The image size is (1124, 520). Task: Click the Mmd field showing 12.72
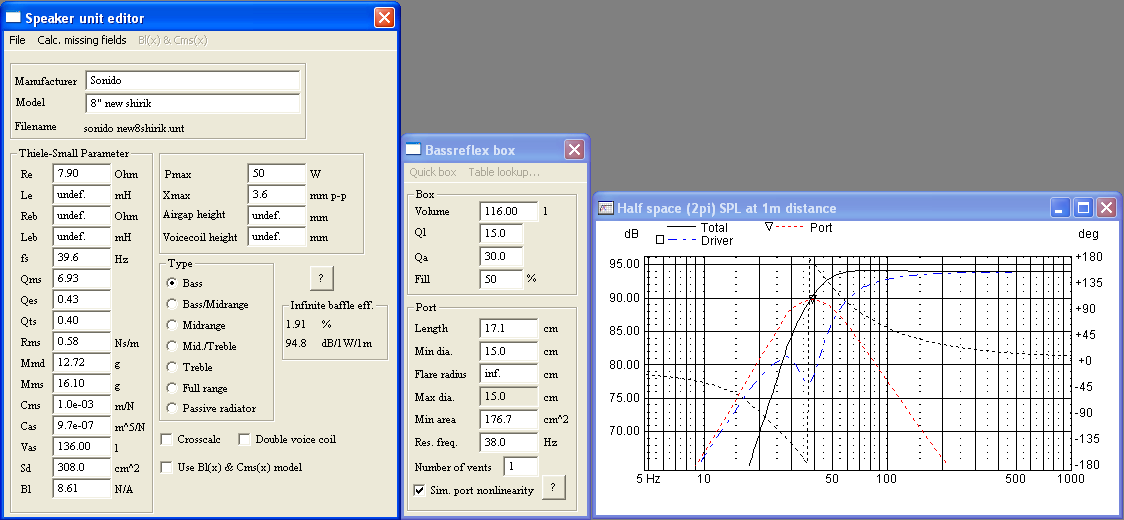(82, 363)
